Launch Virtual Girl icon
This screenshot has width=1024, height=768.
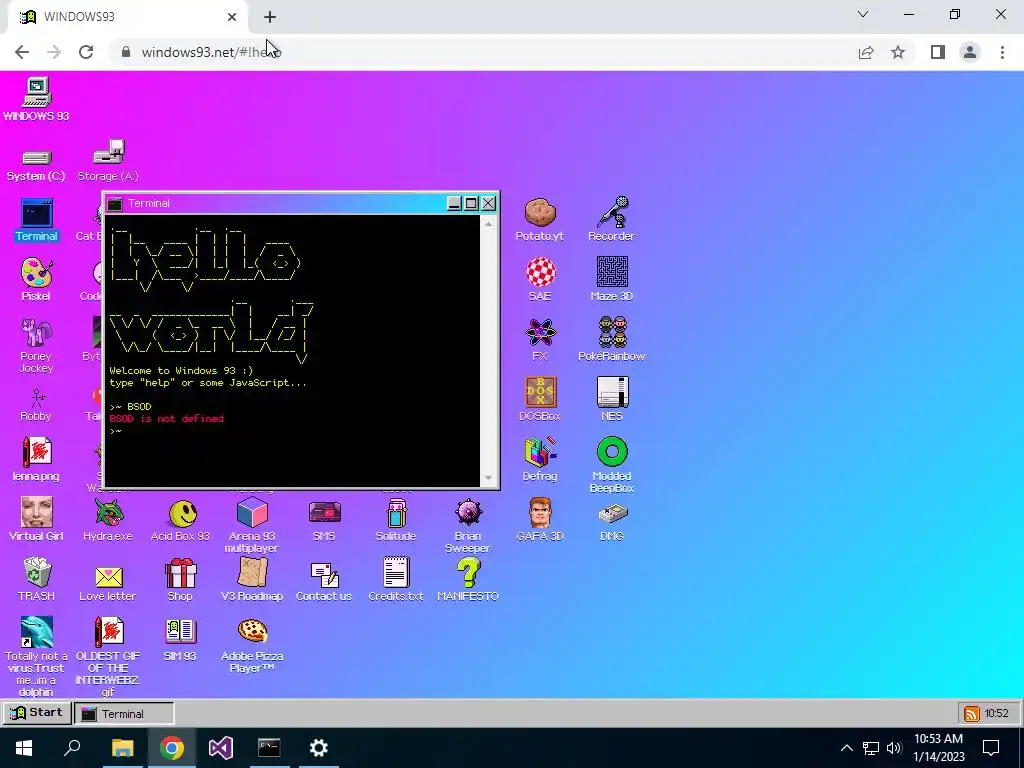(37, 512)
